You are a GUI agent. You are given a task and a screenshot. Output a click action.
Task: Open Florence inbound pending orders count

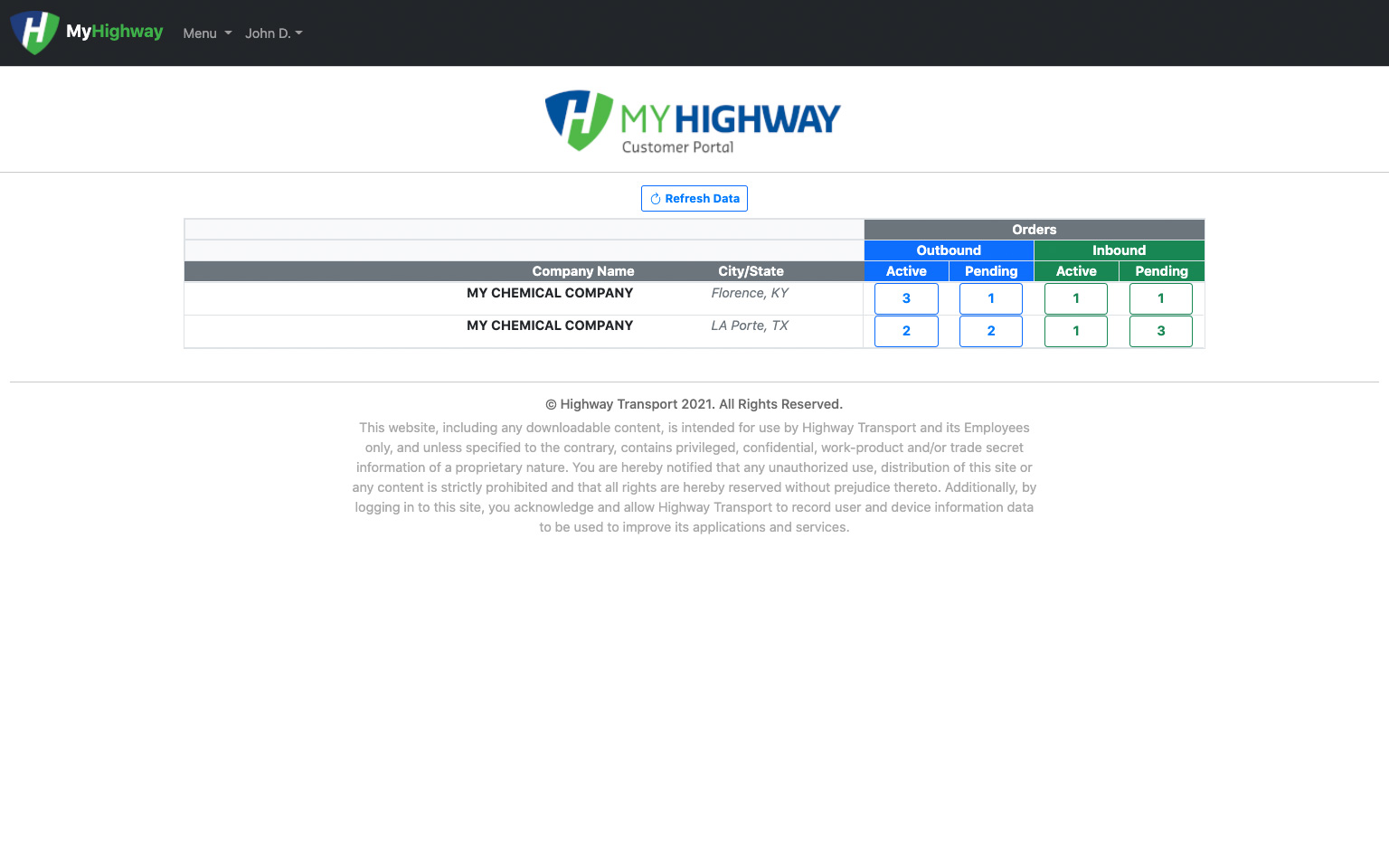1161,298
